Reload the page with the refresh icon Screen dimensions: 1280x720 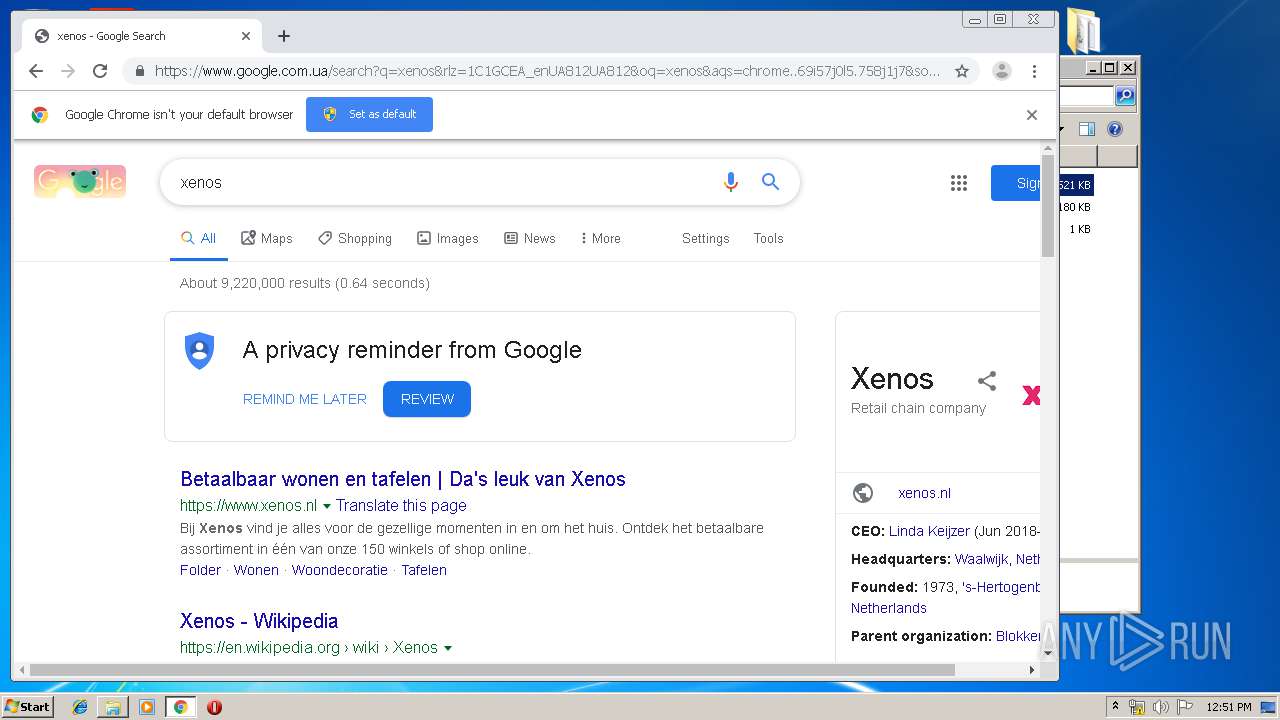coord(100,71)
